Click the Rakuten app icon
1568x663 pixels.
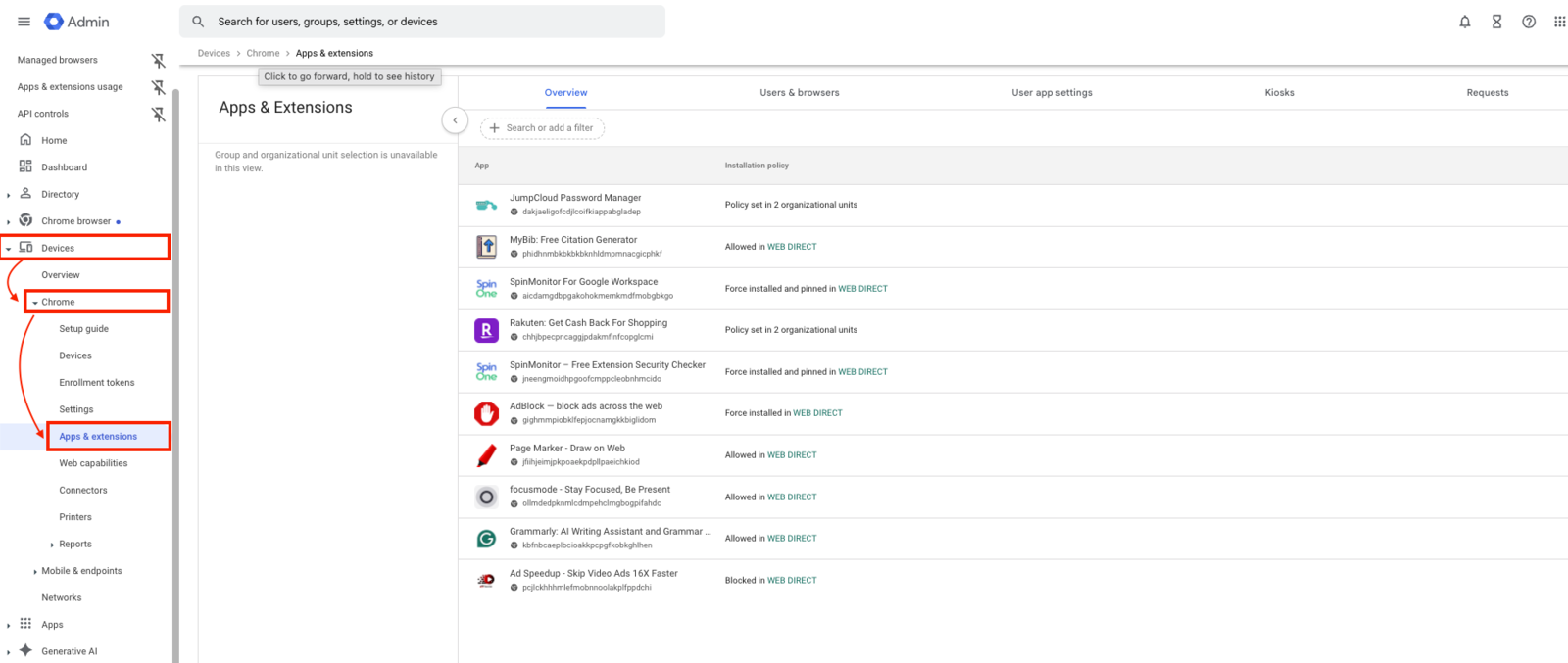point(486,330)
